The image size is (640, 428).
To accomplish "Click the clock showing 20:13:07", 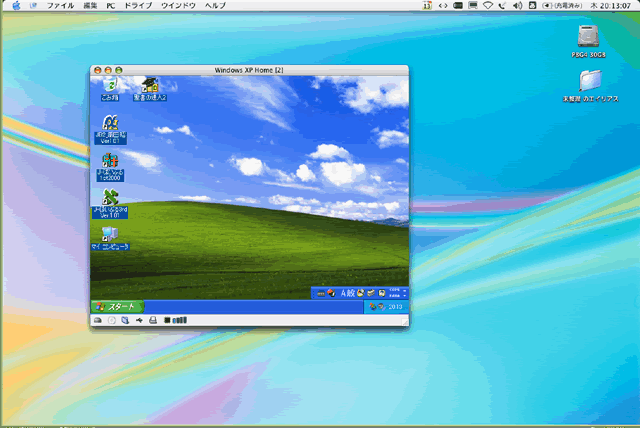I will tap(610, 6).
